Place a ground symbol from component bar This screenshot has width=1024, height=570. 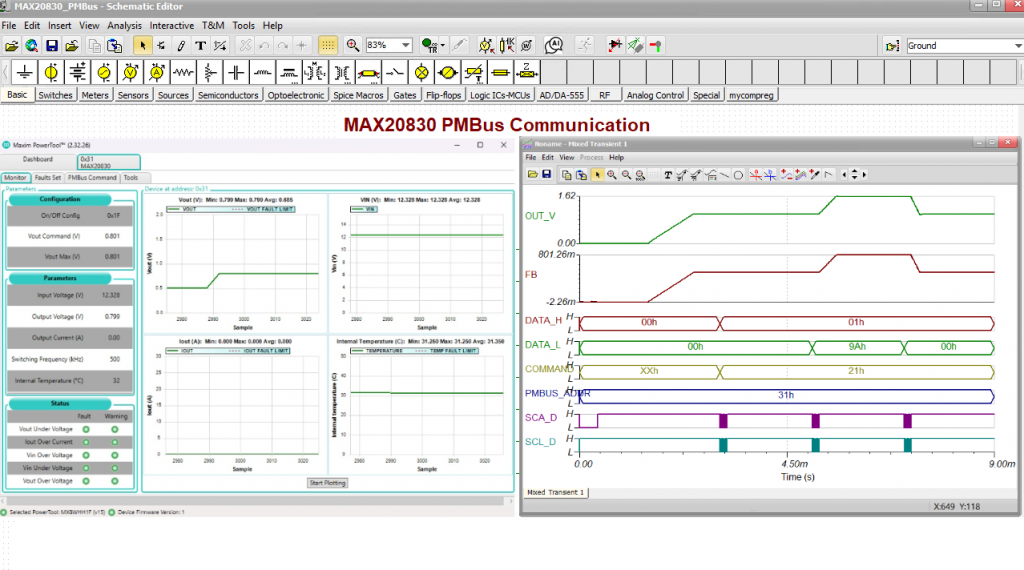click(x=24, y=73)
